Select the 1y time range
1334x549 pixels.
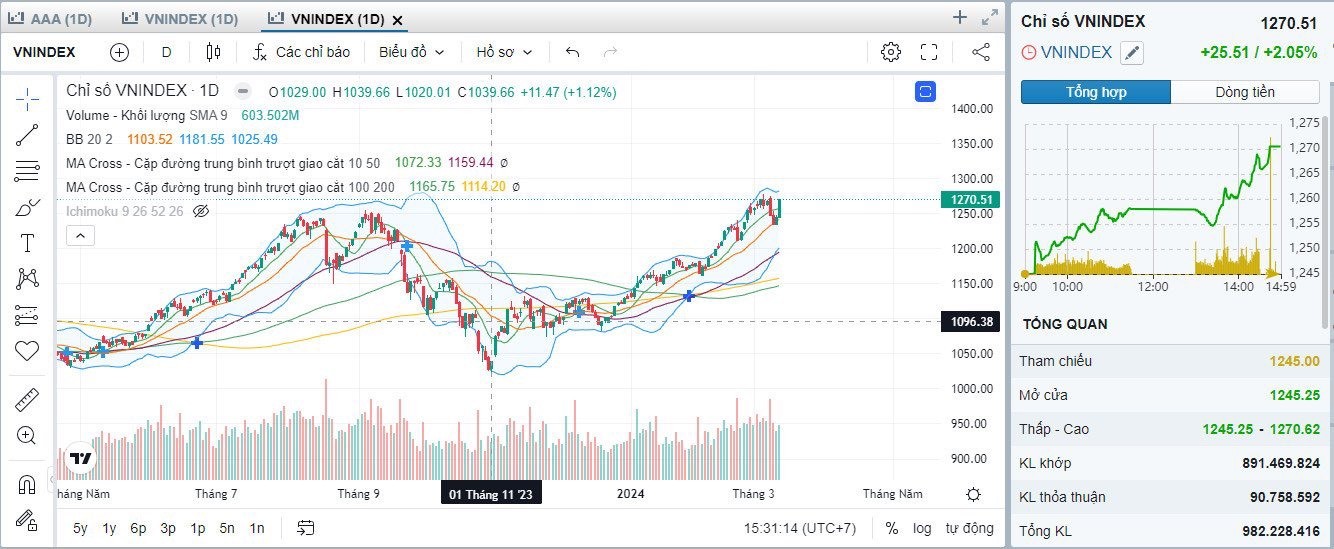(x=109, y=528)
